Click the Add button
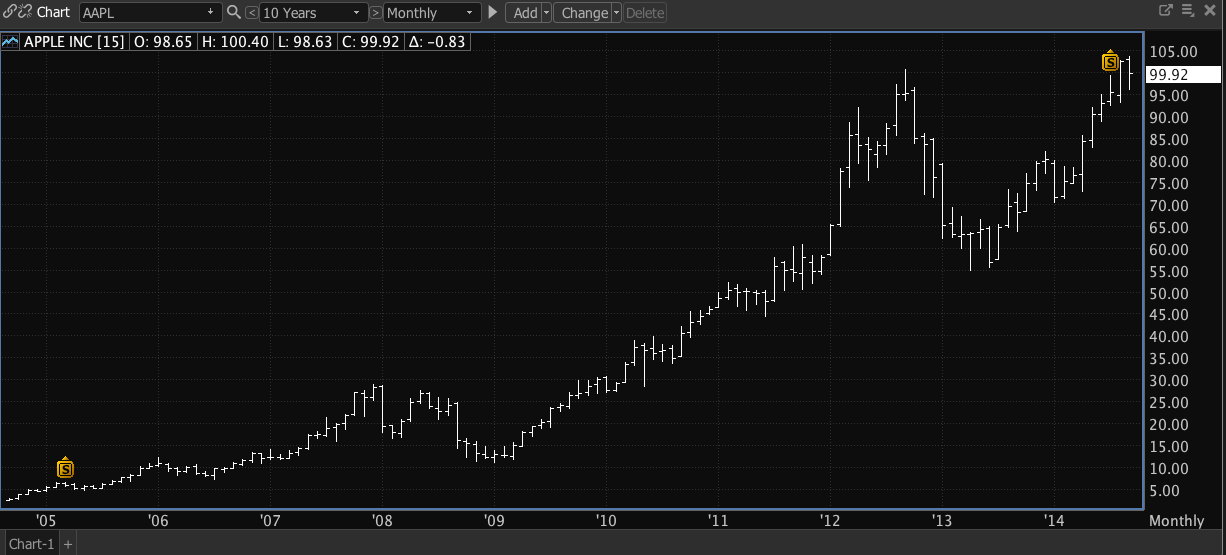 point(524,13)
